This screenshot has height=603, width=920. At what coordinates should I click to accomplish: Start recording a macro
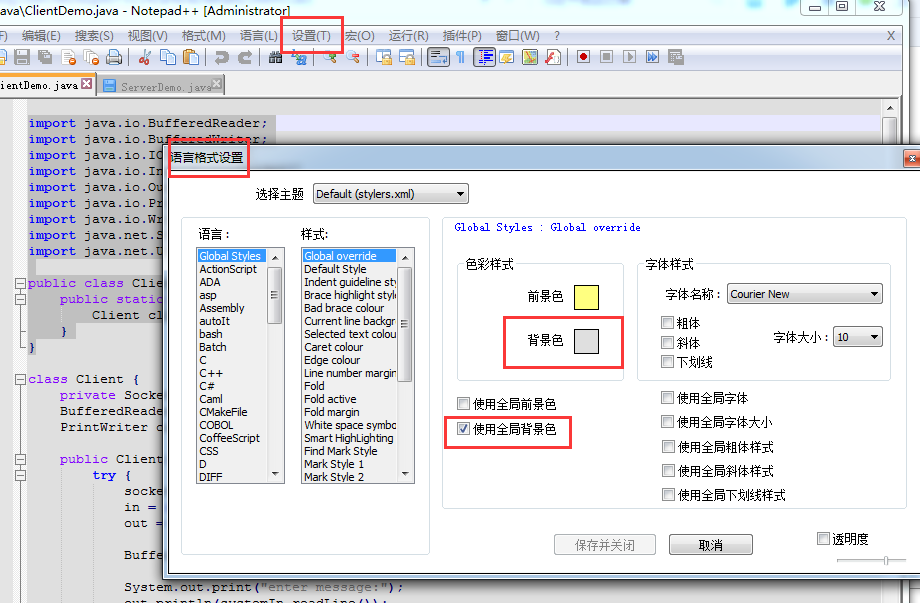[581, 57]
